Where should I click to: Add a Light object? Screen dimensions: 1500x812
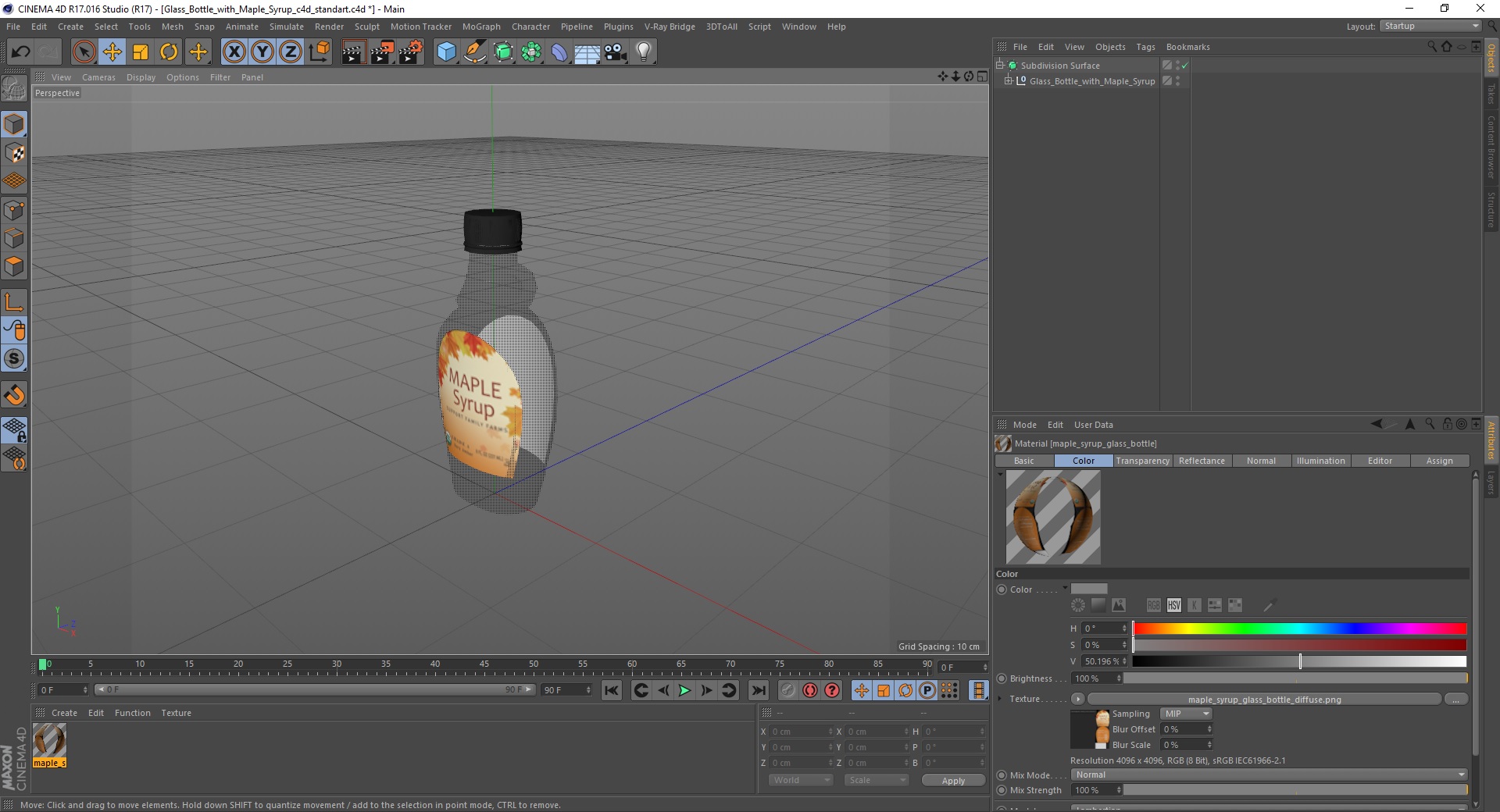point(644,52)
